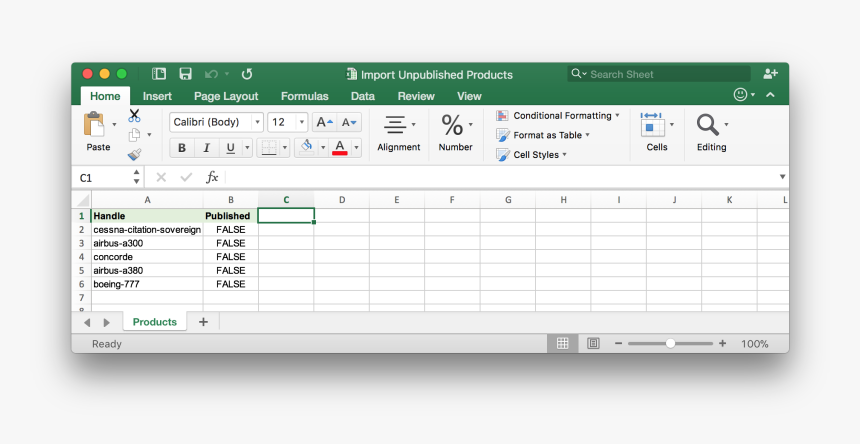
Task: Toggle Underline formatting
Action: pyautogui.click(x=231, y=148)
